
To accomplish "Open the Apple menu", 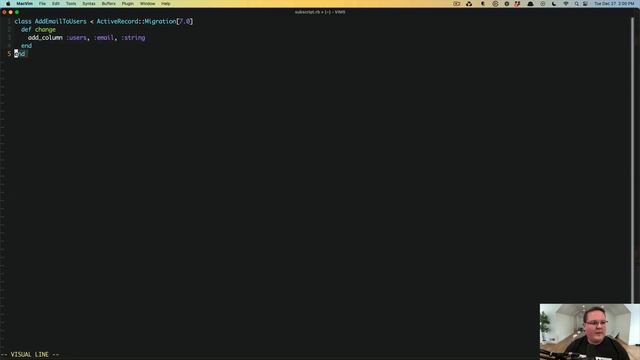I will [8, 4].
